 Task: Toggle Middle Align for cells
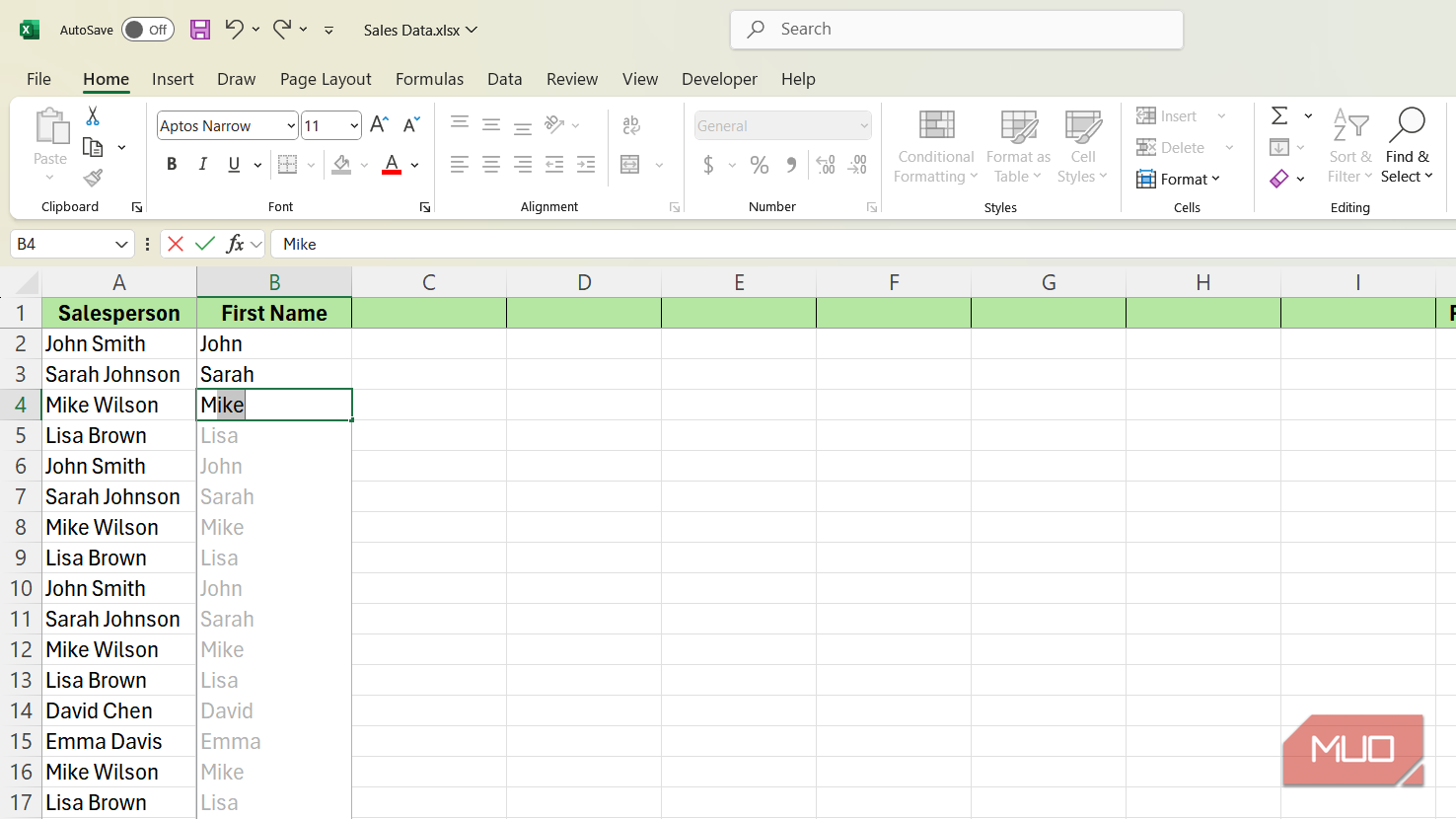pos(491,124)
